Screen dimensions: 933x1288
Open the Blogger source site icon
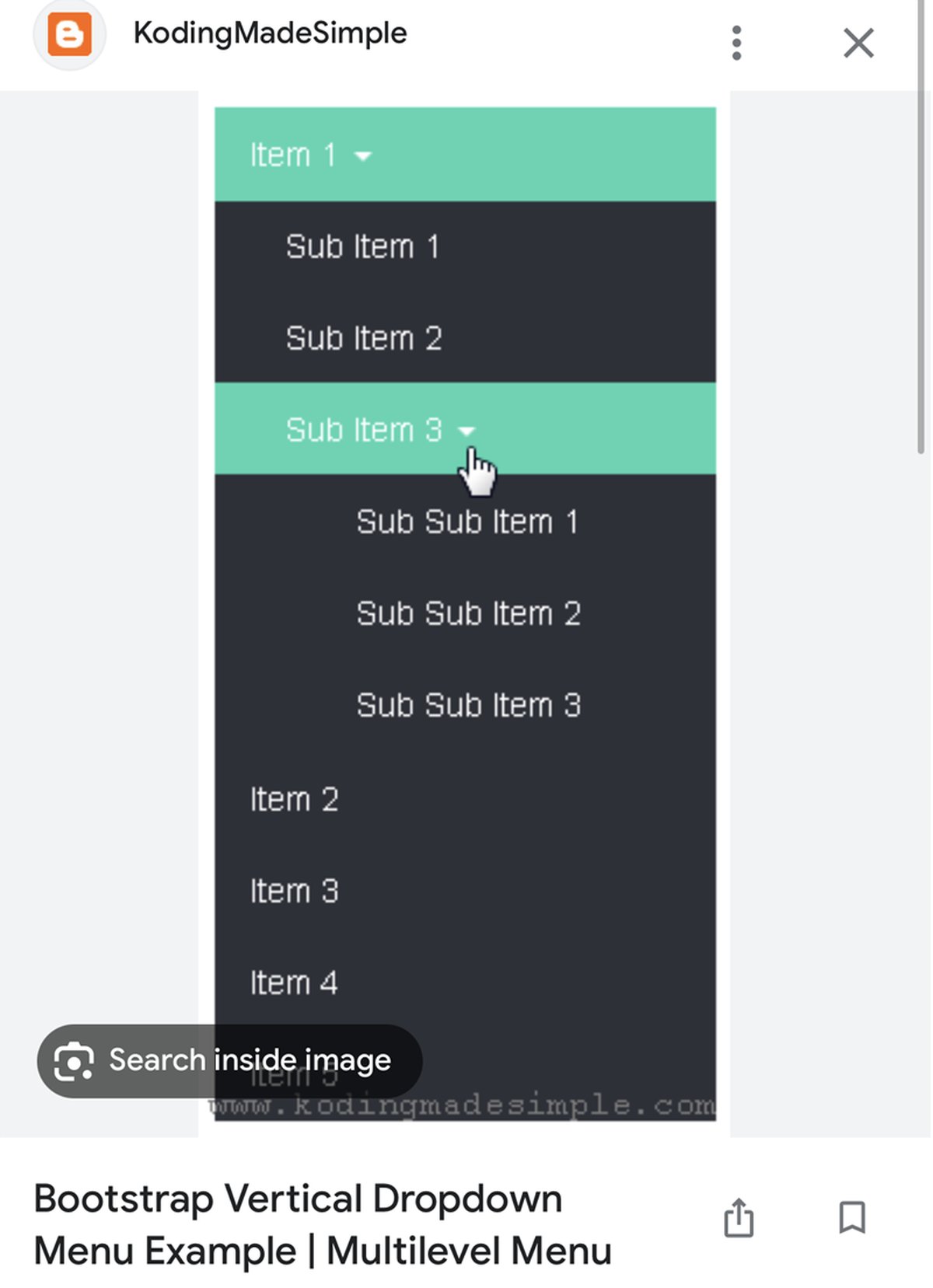coord(69,35)
